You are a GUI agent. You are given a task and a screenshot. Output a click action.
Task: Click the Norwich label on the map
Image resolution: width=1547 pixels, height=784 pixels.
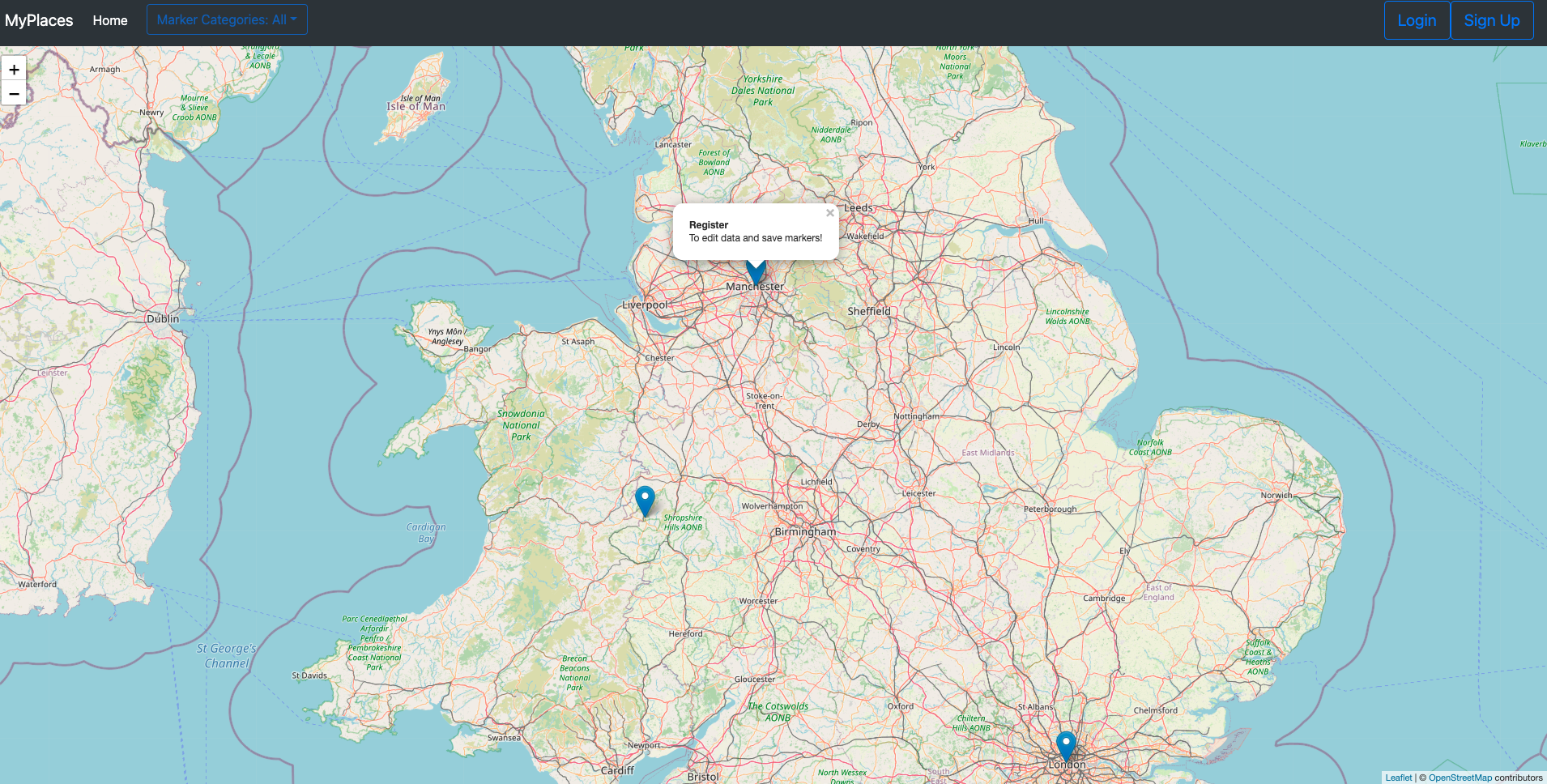click(1276, 496)
